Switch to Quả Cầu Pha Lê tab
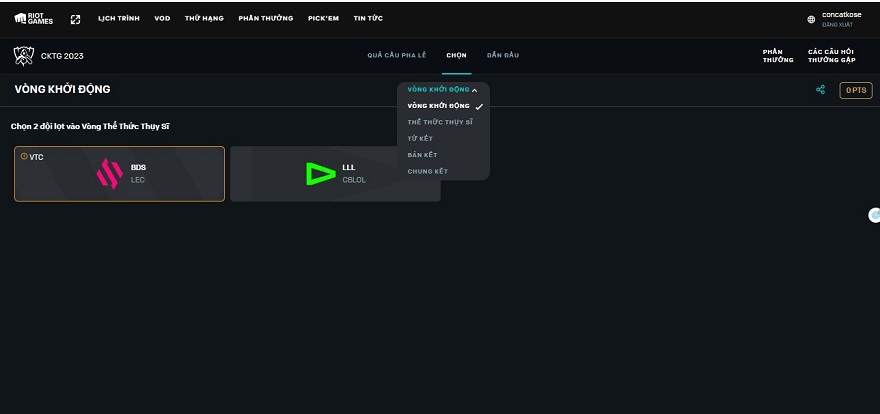Image resolution: width=880 pixels, height=414 pixels. tap(397, 55)
